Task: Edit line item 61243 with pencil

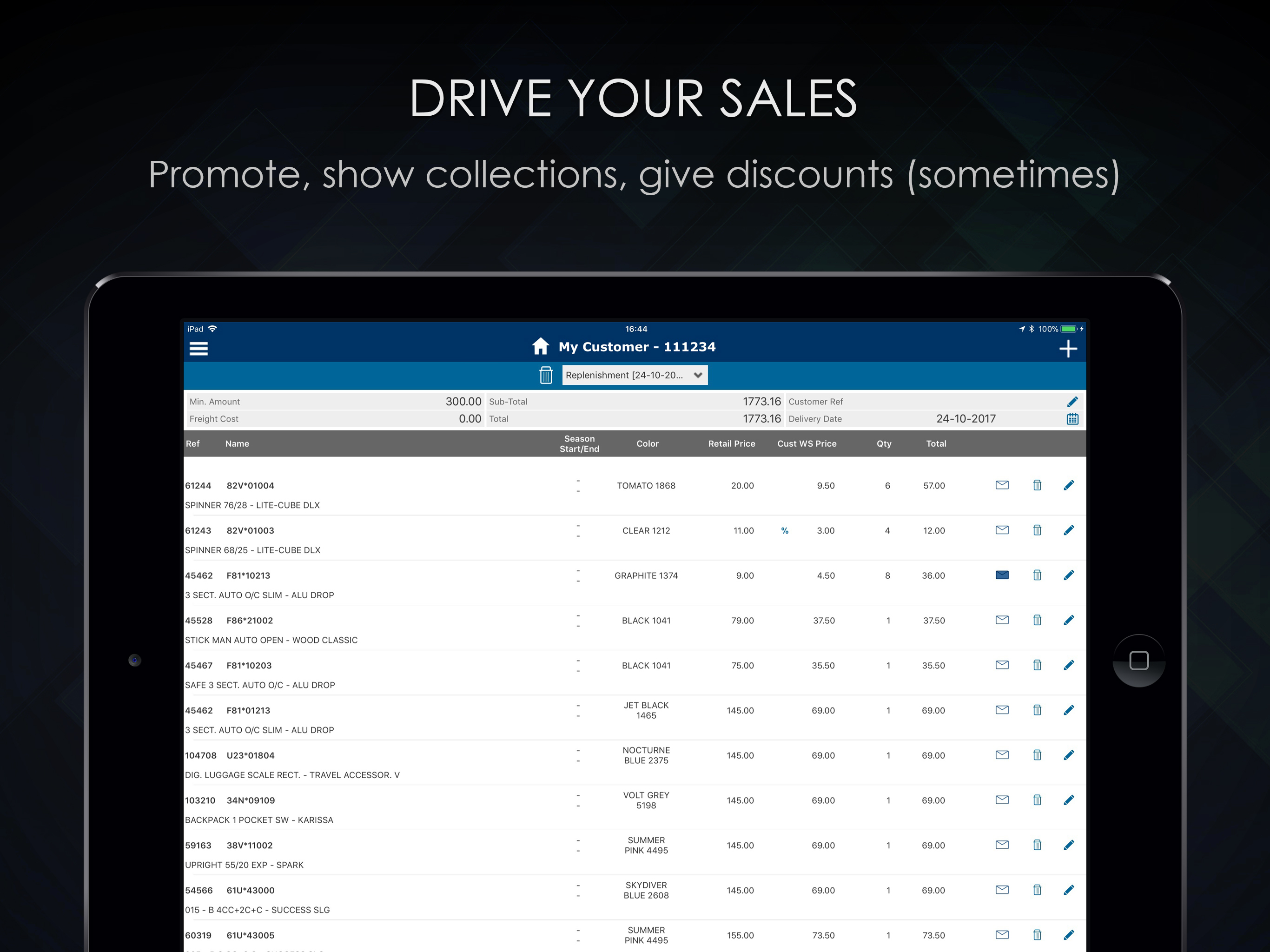Action: tap(1068, 530)
